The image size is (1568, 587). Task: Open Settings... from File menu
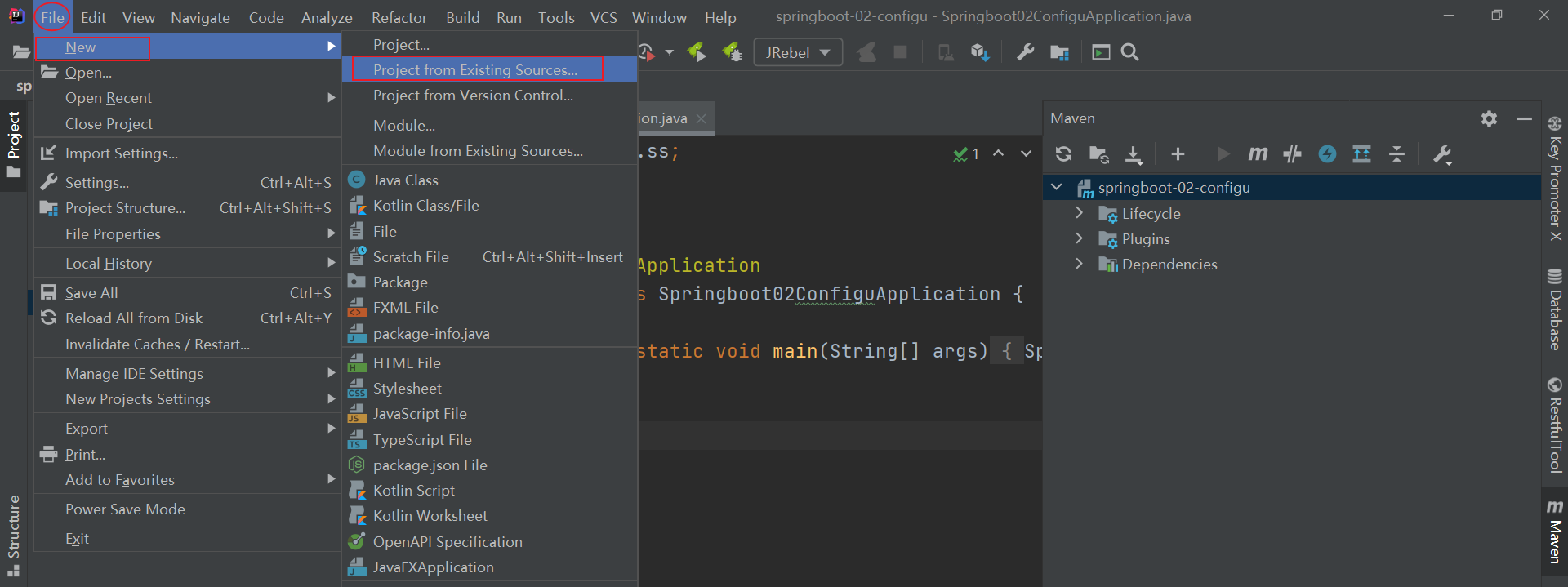(188, 183)
